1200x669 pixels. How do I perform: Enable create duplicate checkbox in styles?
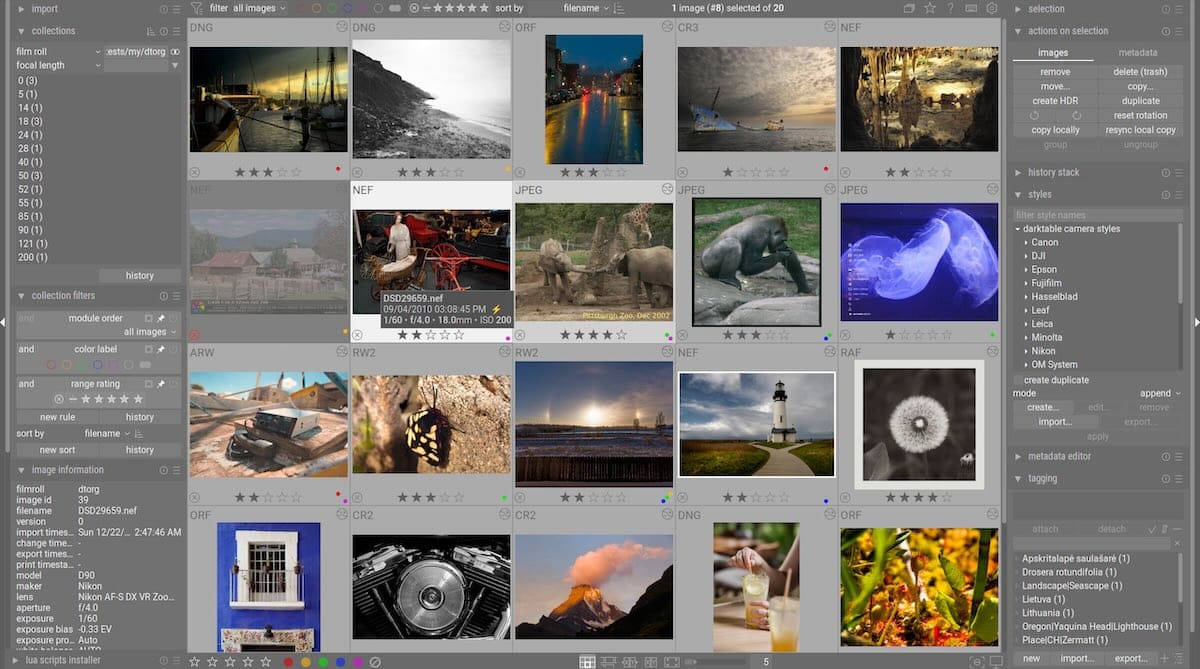1018,380
